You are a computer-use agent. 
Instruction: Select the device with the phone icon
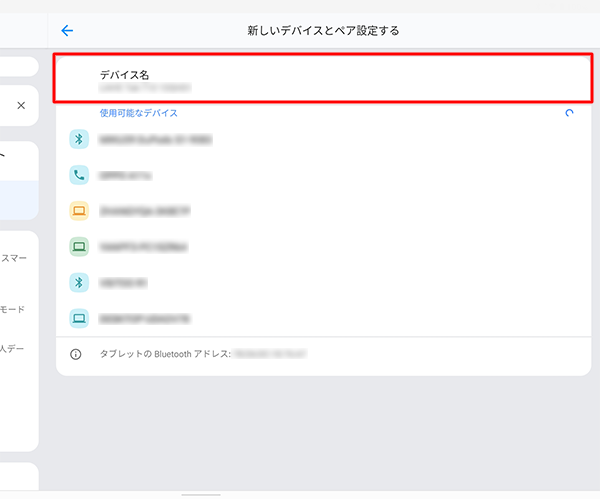(x=323, y=175)
